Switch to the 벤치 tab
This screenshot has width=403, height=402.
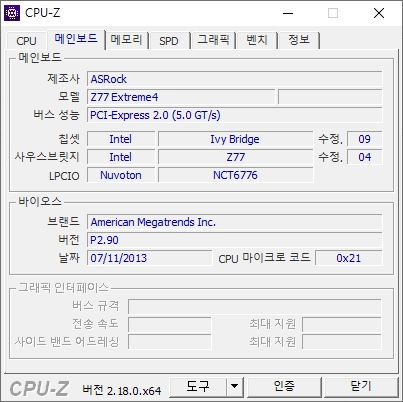pos(257,40)
